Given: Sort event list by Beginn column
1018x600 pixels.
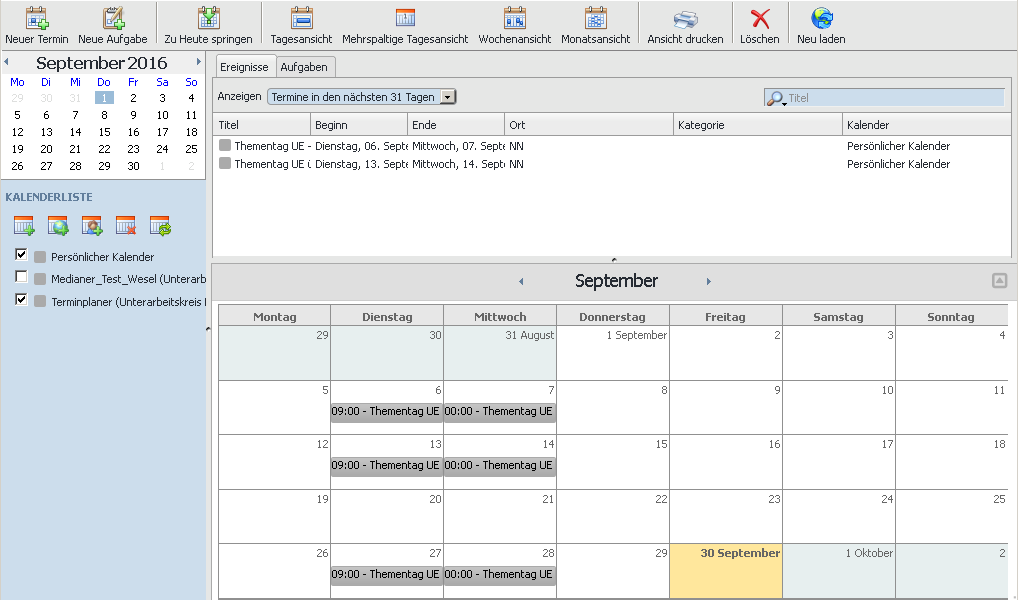Looking at the screenshot, I should [x=358, y=125].
